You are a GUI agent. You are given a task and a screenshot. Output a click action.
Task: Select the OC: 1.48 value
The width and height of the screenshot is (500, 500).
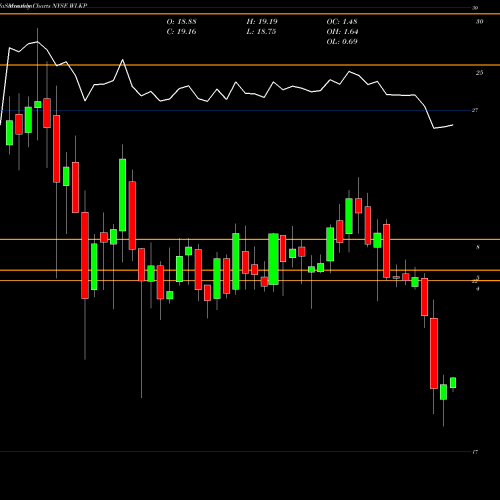(x=342, y=22)
